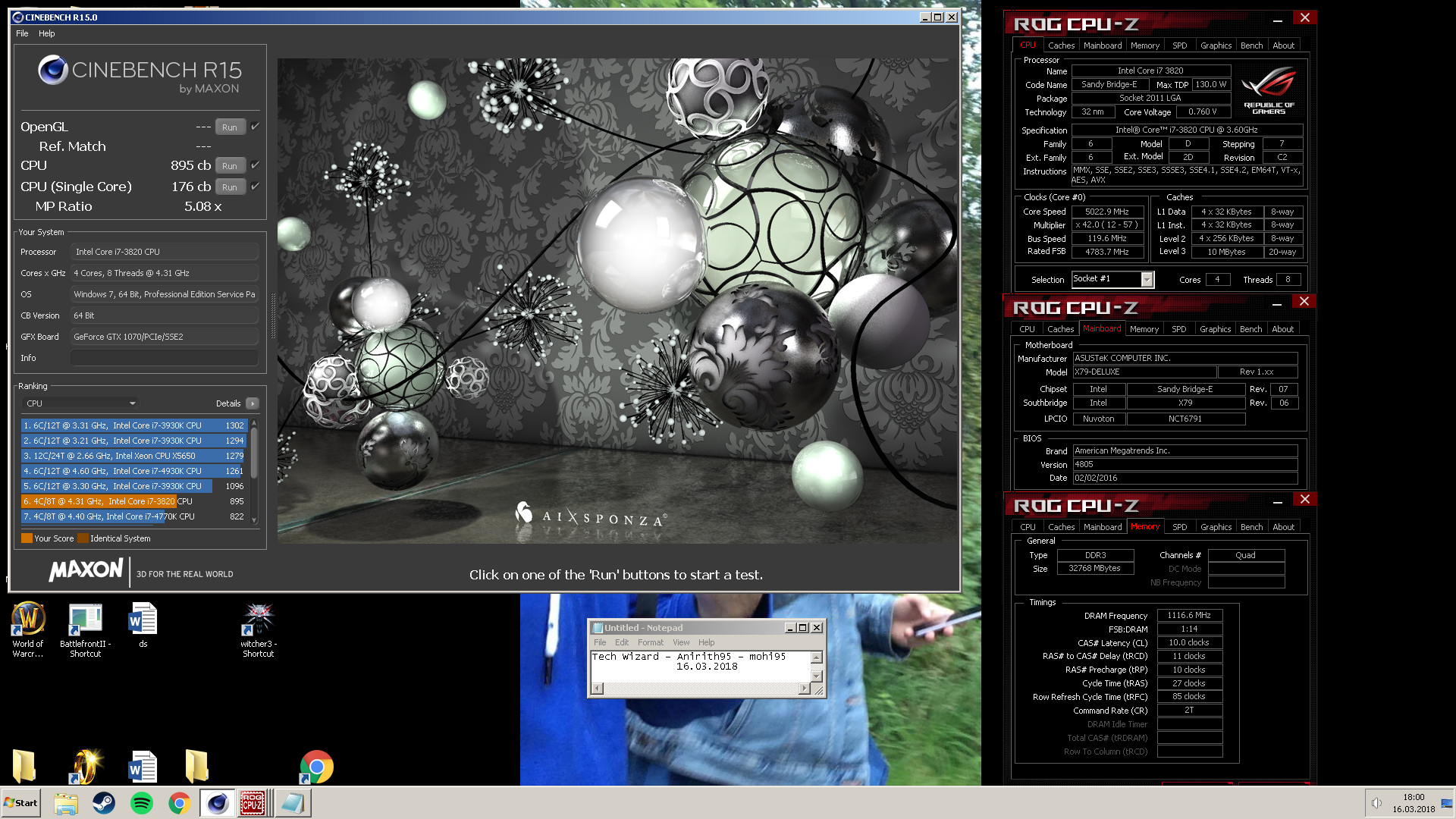Open Bench tab in bottom CPU-Z window
Image resolution: width=1456 pixels, height=819 pixels.
coord(1252,527)
